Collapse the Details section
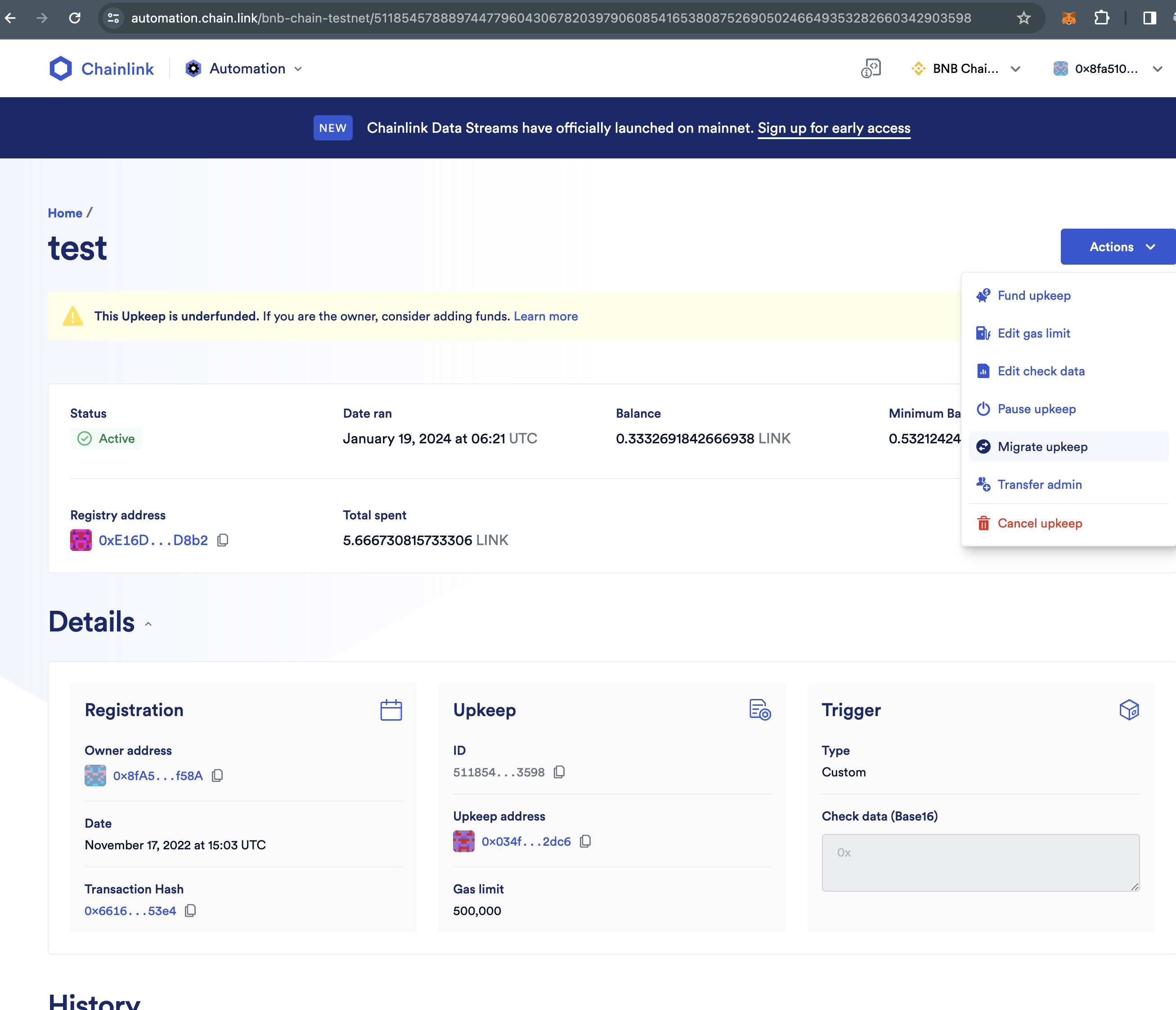 click(x=148, y=623)
